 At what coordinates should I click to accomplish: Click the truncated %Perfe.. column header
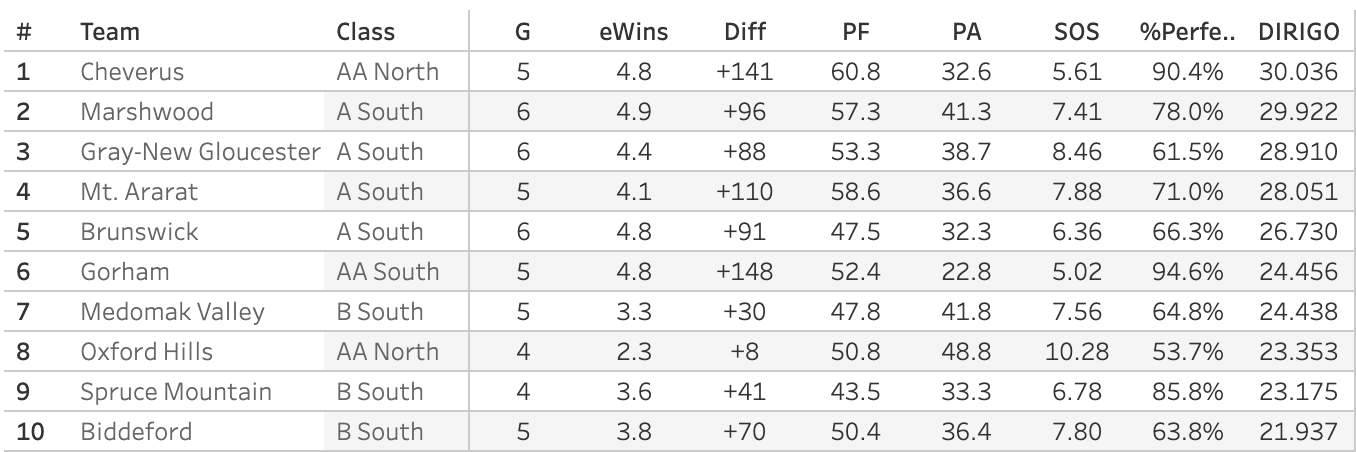[x=1187, y=32]
